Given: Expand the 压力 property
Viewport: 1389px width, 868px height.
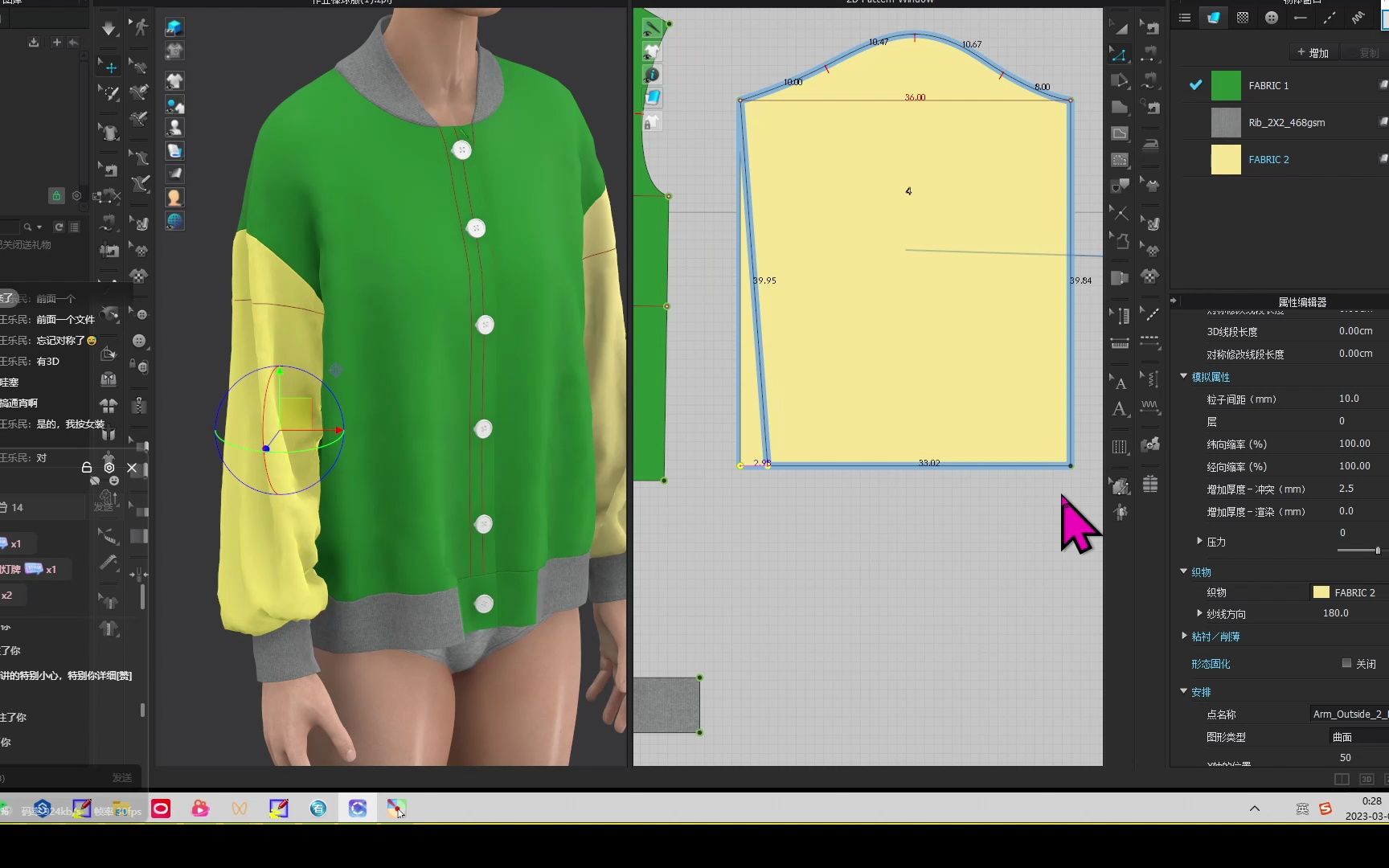Looking at the screenshot, I should 1199,541.
